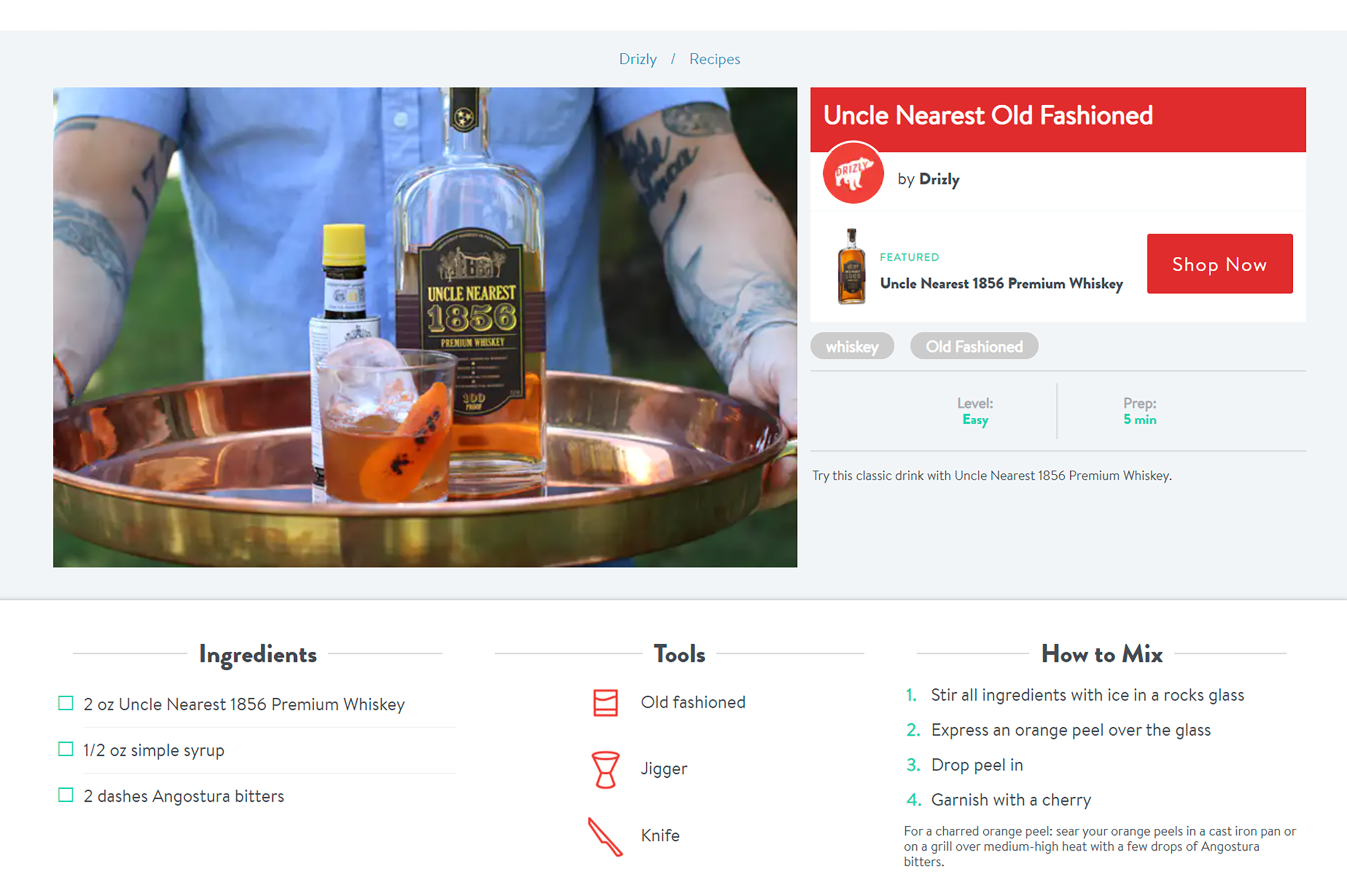Click the Knife tool icon
Image resolution: width=1347 pixels, height=896 pixels.
(605, 836)
